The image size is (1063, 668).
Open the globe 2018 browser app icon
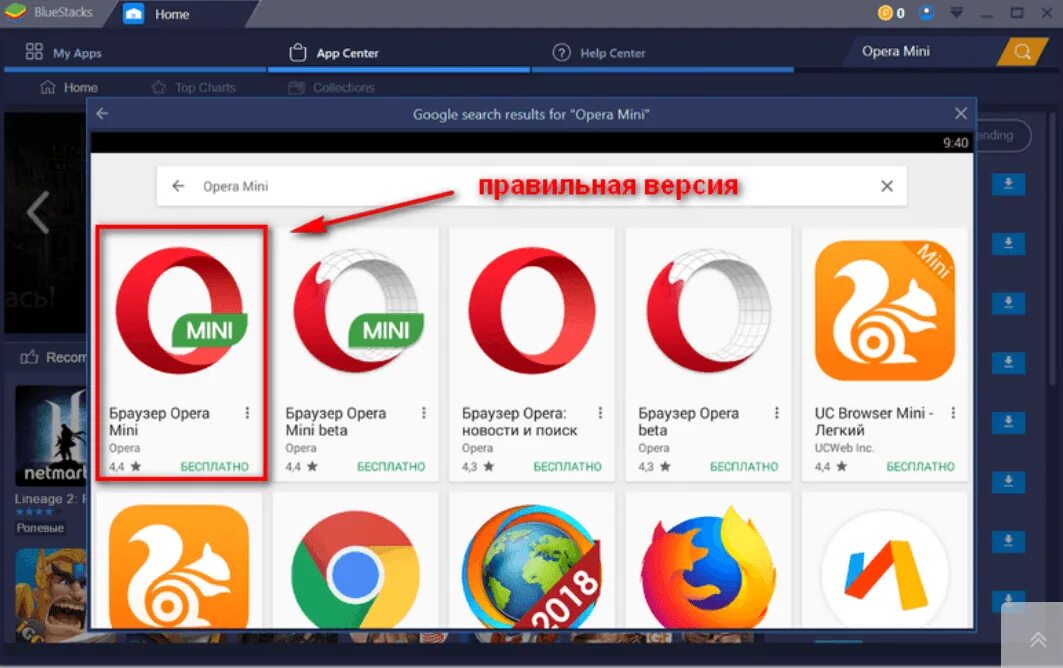(532, 566)
